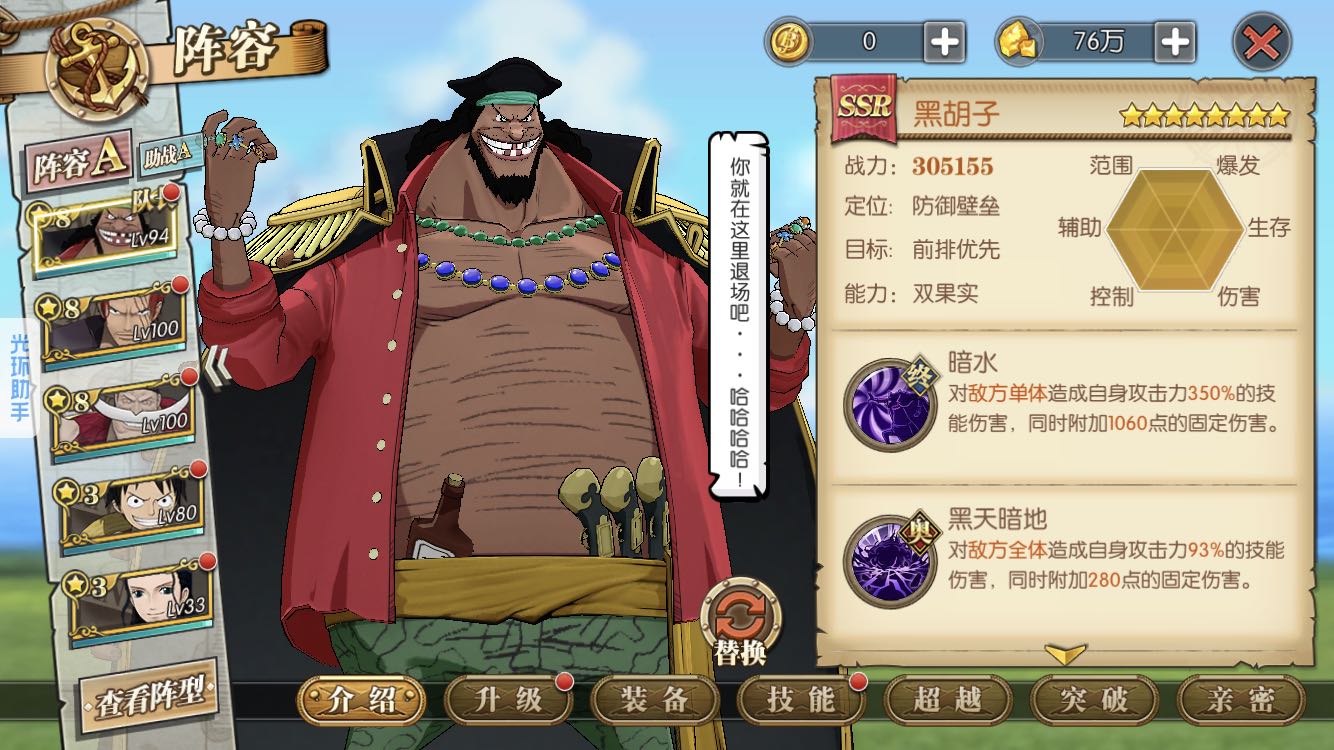Add gold ingots with plus button

tap(1175, 41)
